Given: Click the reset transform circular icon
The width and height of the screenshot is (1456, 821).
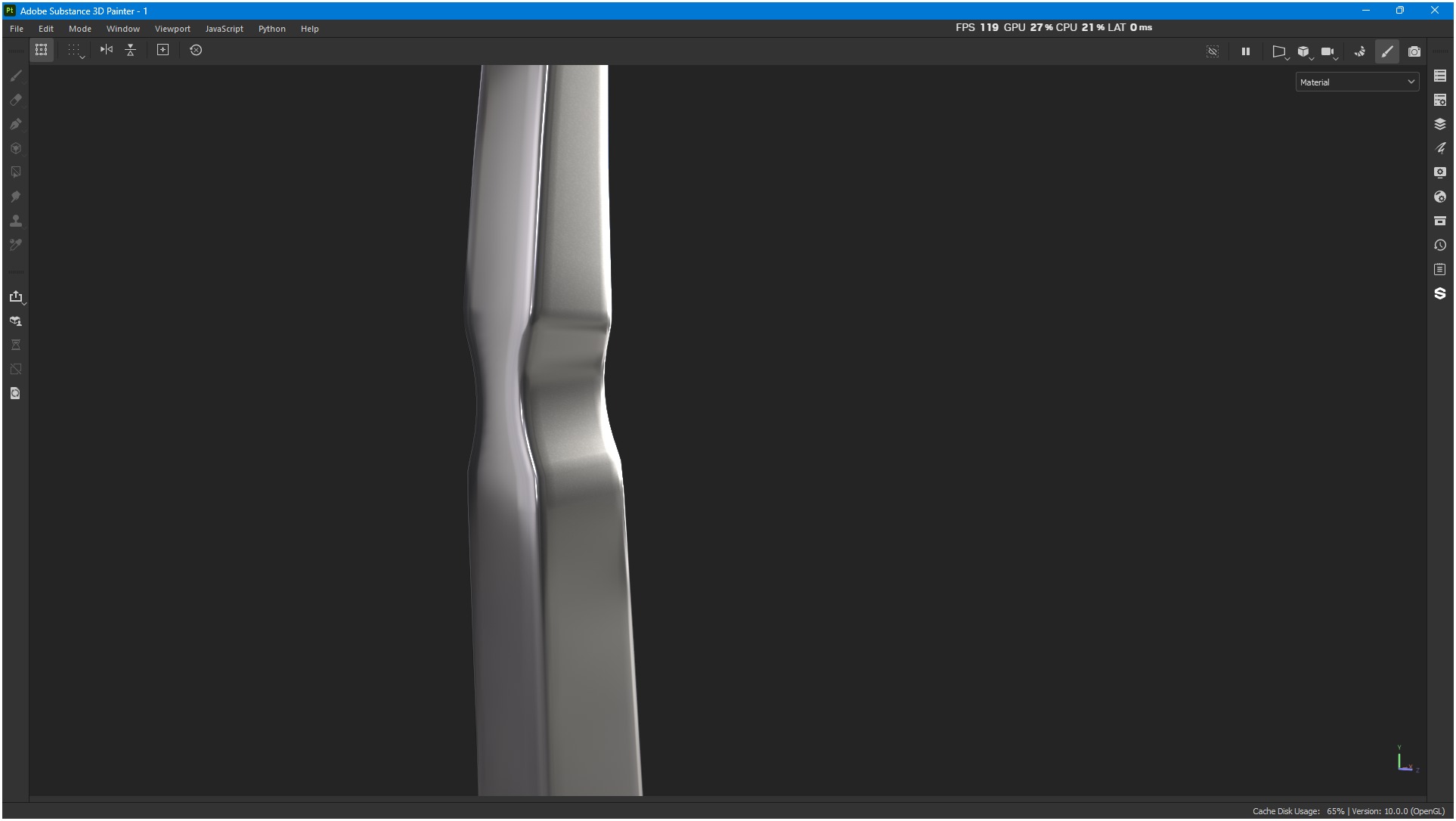Looking at the screenshot, I should pyautogui.click(x=196, y=50).
